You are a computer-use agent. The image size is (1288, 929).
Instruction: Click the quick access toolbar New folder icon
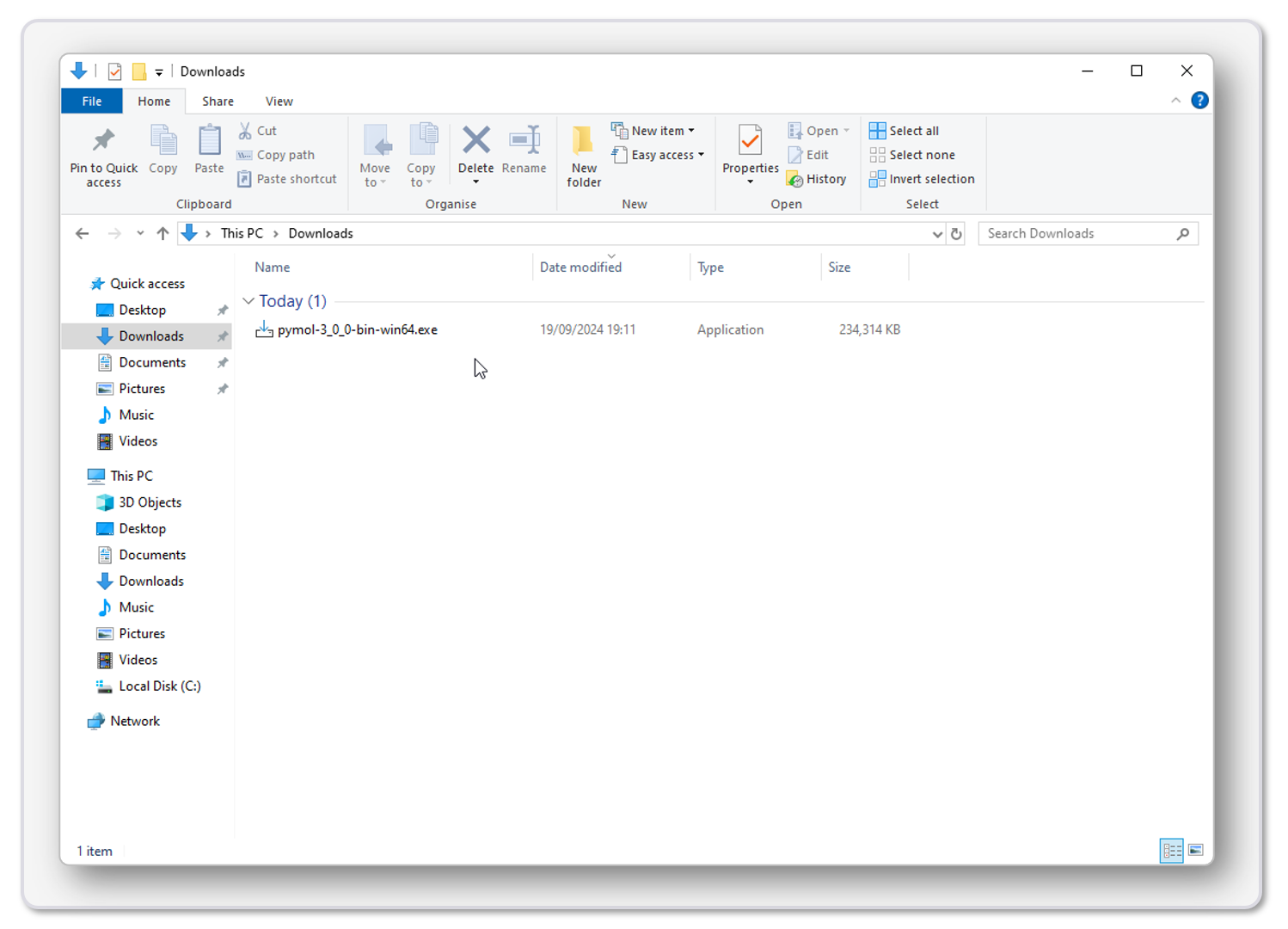click(x=138, y=71)
